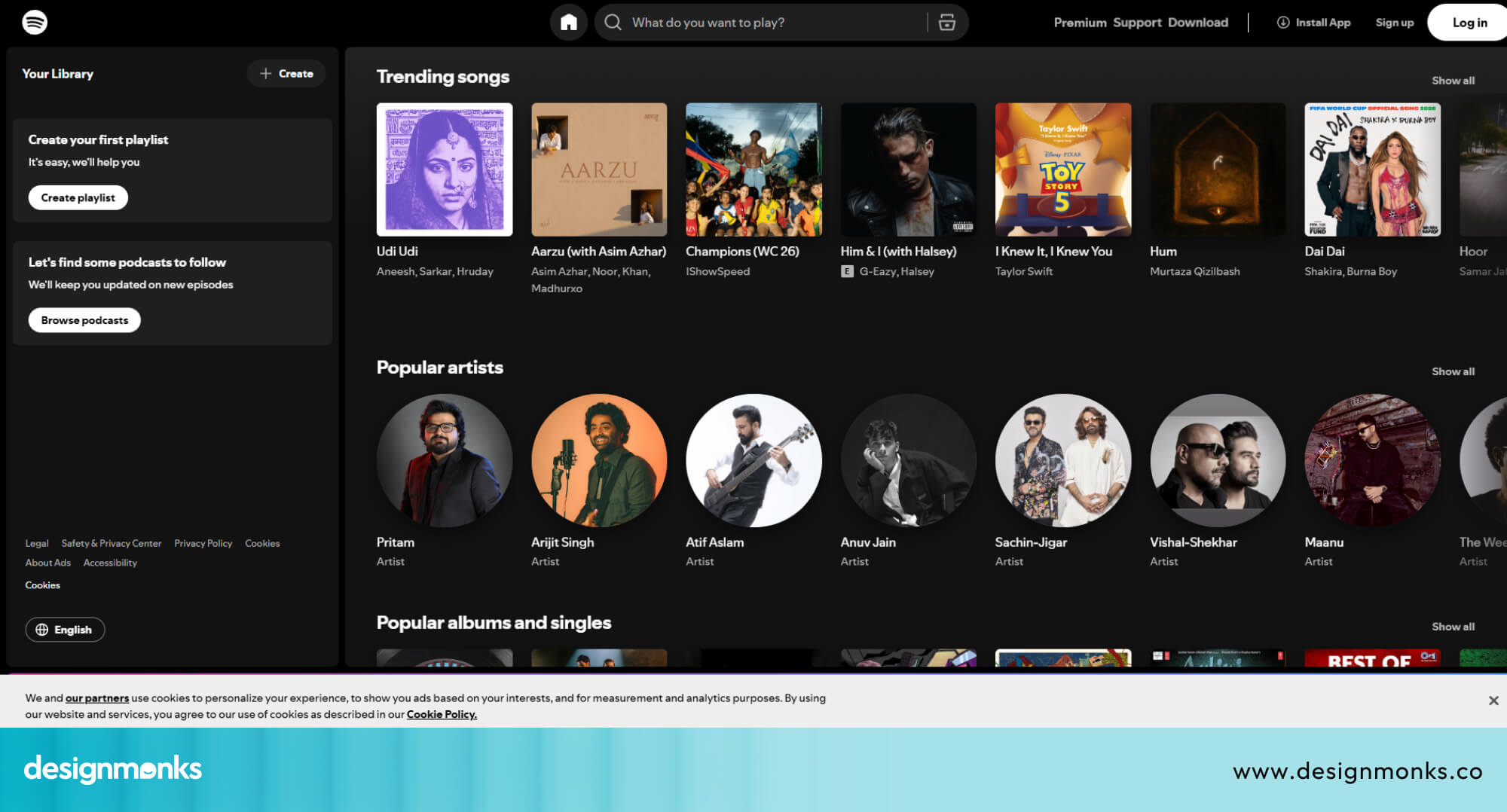Open Aarzu song cover

[x=599, y=169]
